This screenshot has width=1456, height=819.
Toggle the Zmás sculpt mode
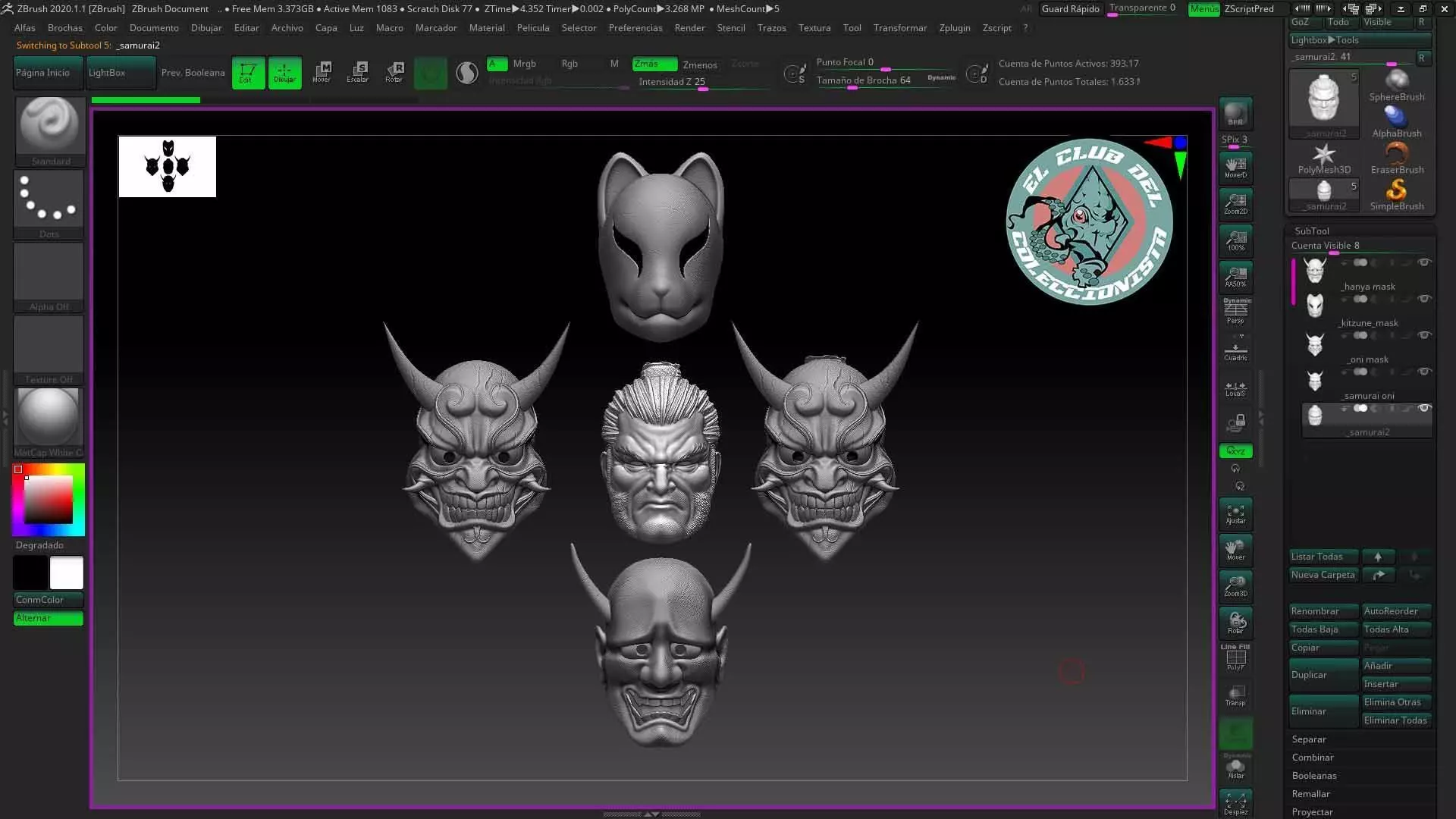654,64
